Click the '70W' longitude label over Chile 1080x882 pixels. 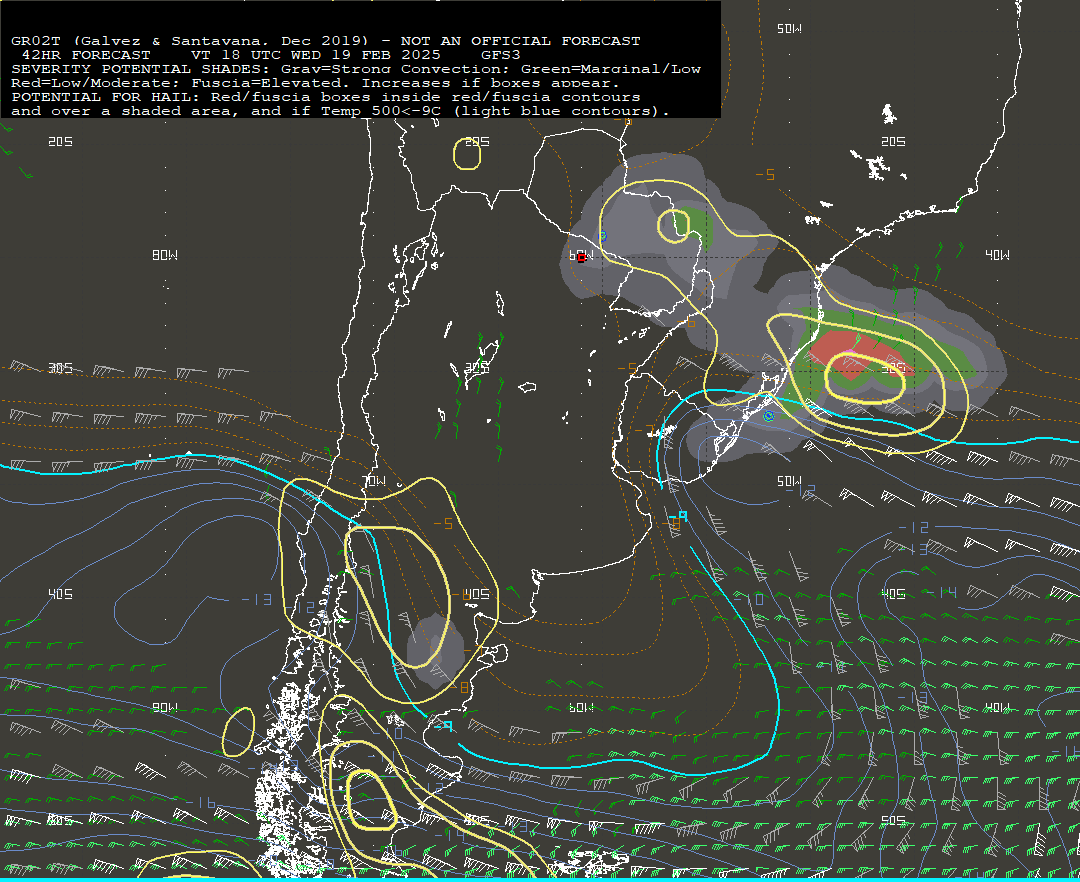374,481
